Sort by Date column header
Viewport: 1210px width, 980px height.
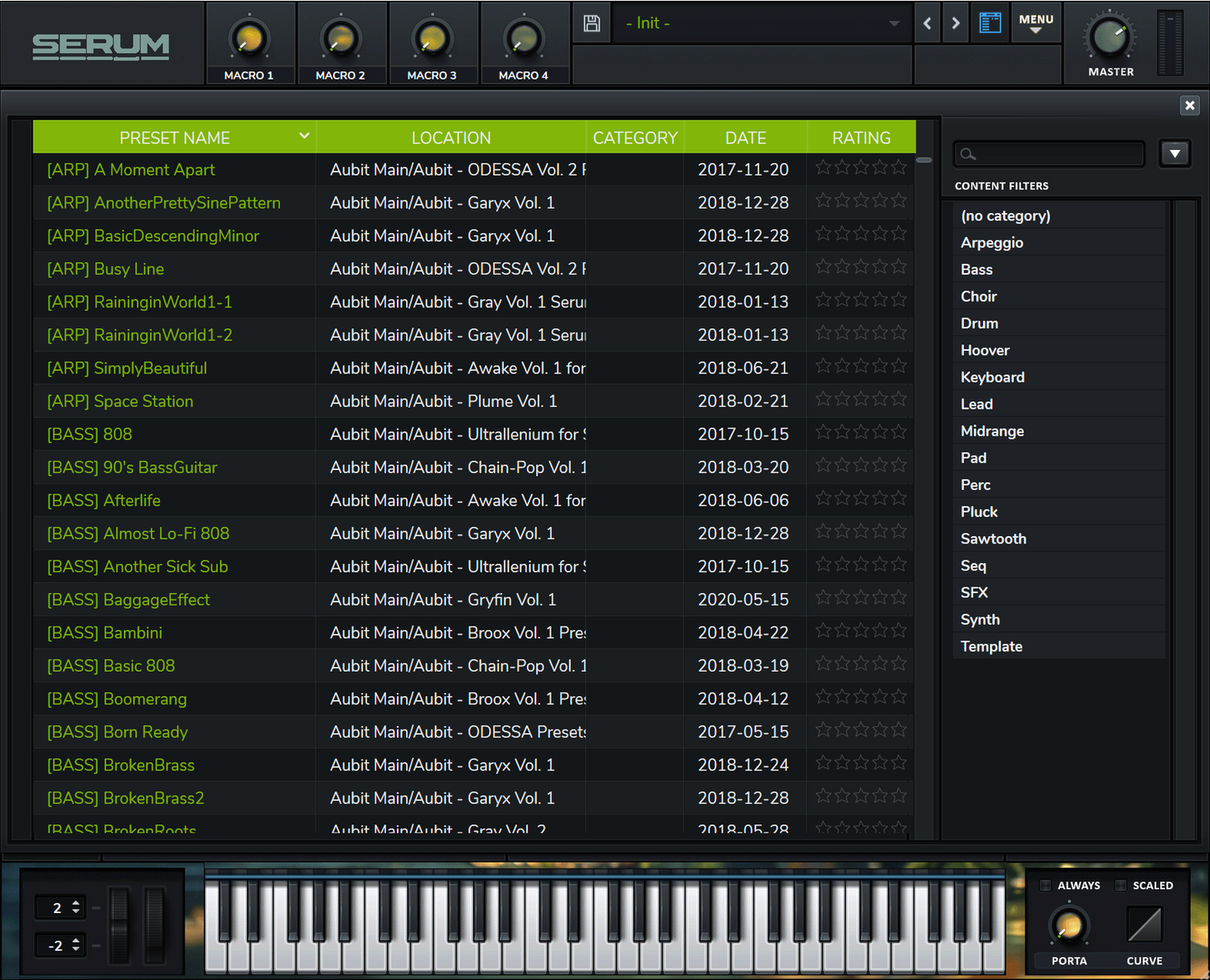pos(745,137)
